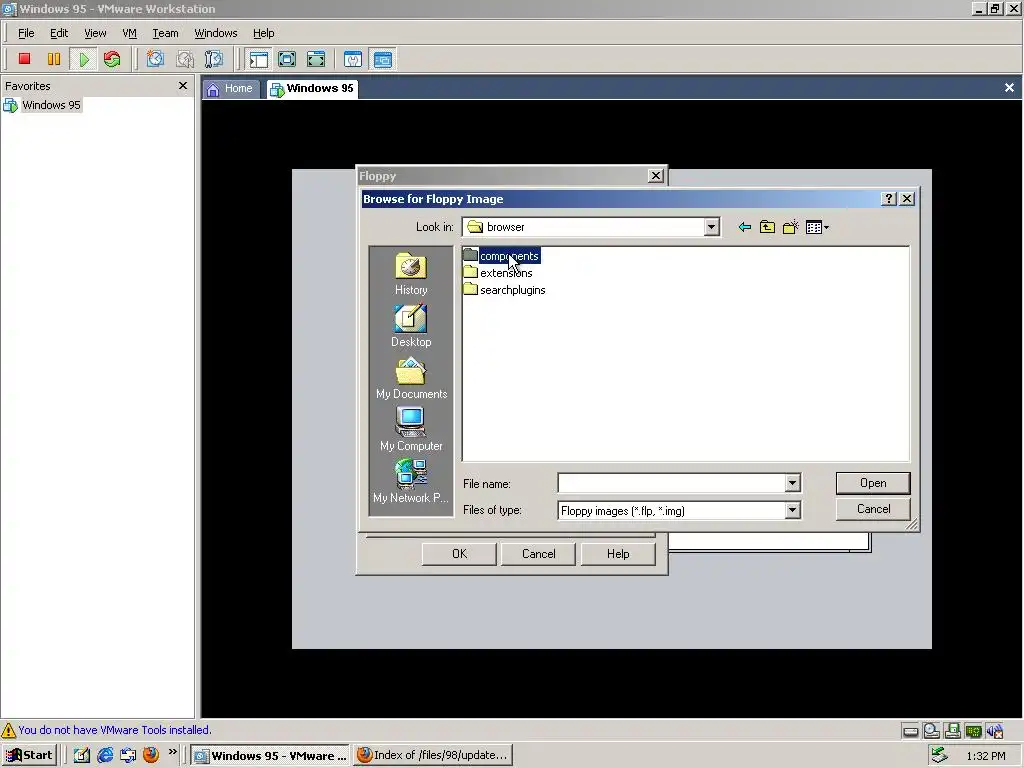Click the Start button
1024x768 pixels.
click(x=29, y=755)
